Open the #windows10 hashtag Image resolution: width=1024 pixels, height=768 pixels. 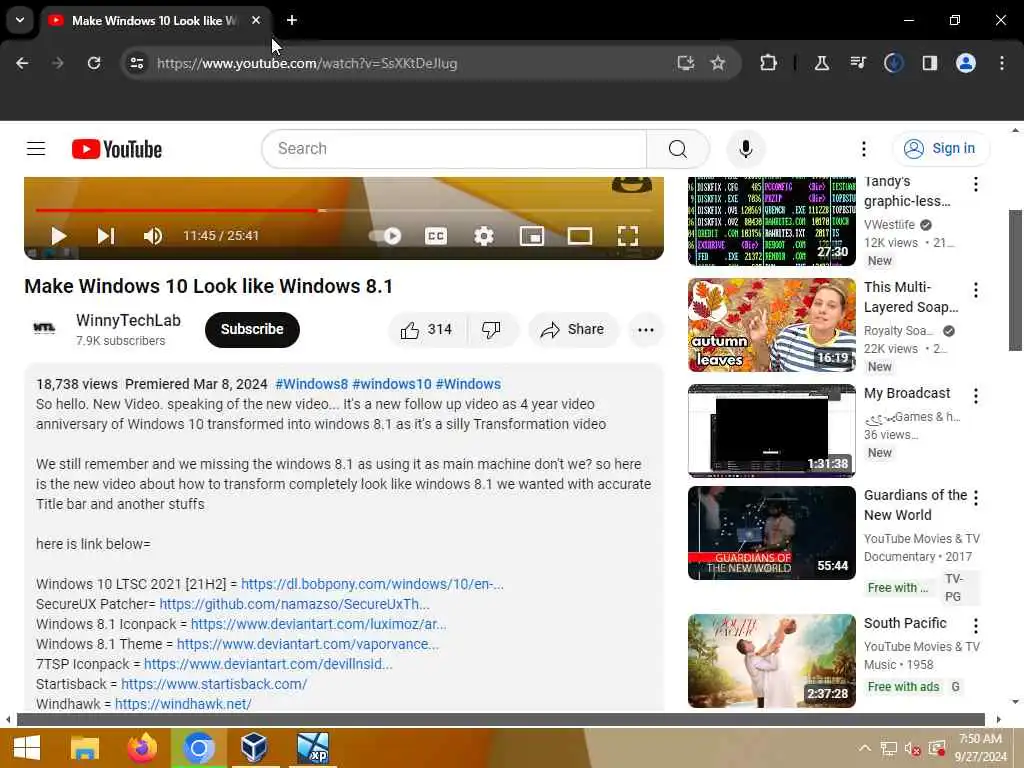392,384
